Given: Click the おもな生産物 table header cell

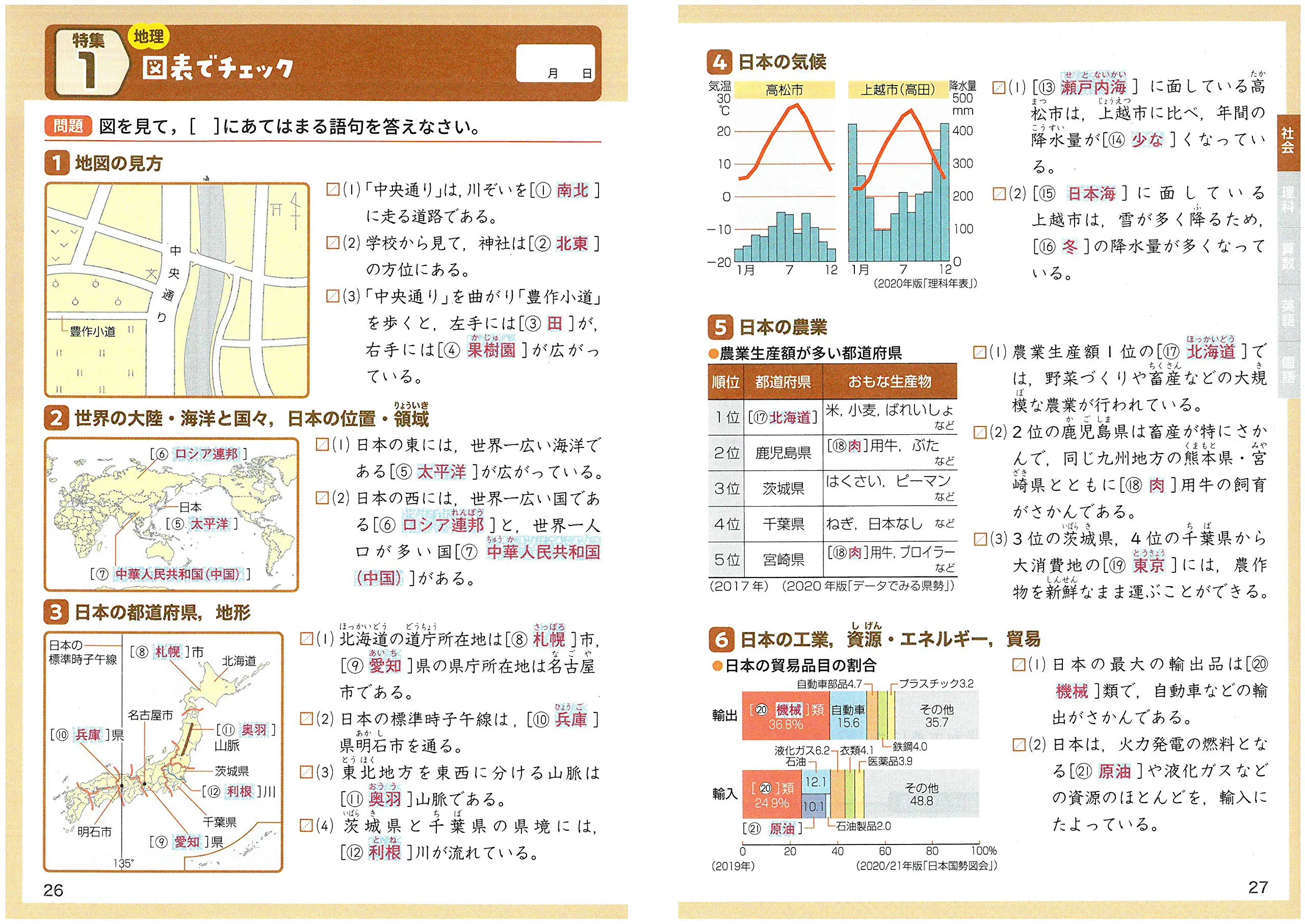Looking at the screenshot, I should (890, 382).
